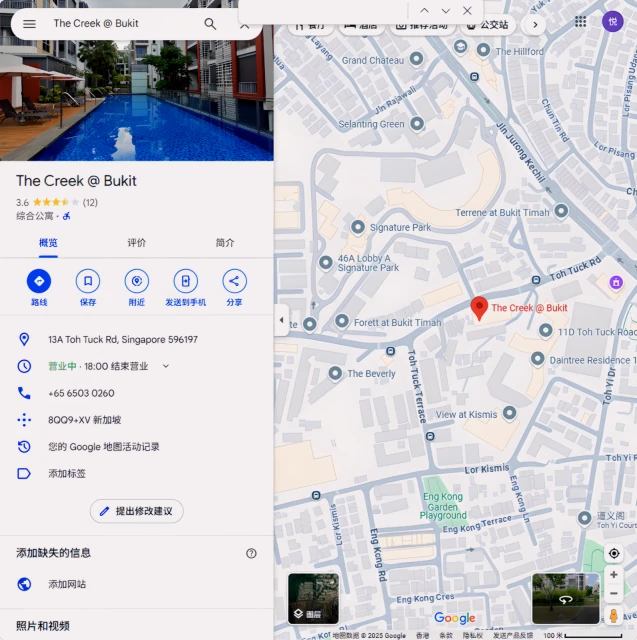Click the help icon beside 添加缺失的信息
Screen dimensions: 637x640
click(251, 553)
